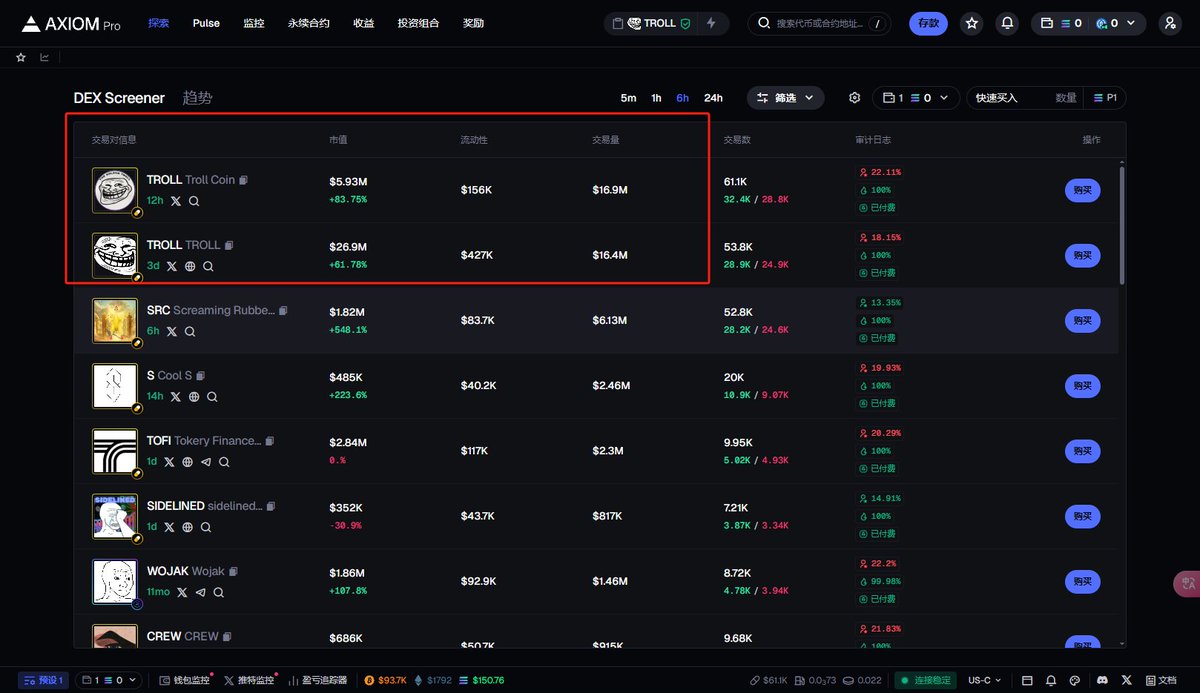Viewport: 1200px width, 693px height.
Task: Switch to 趋势 view
Action: [x=197, y=98]
